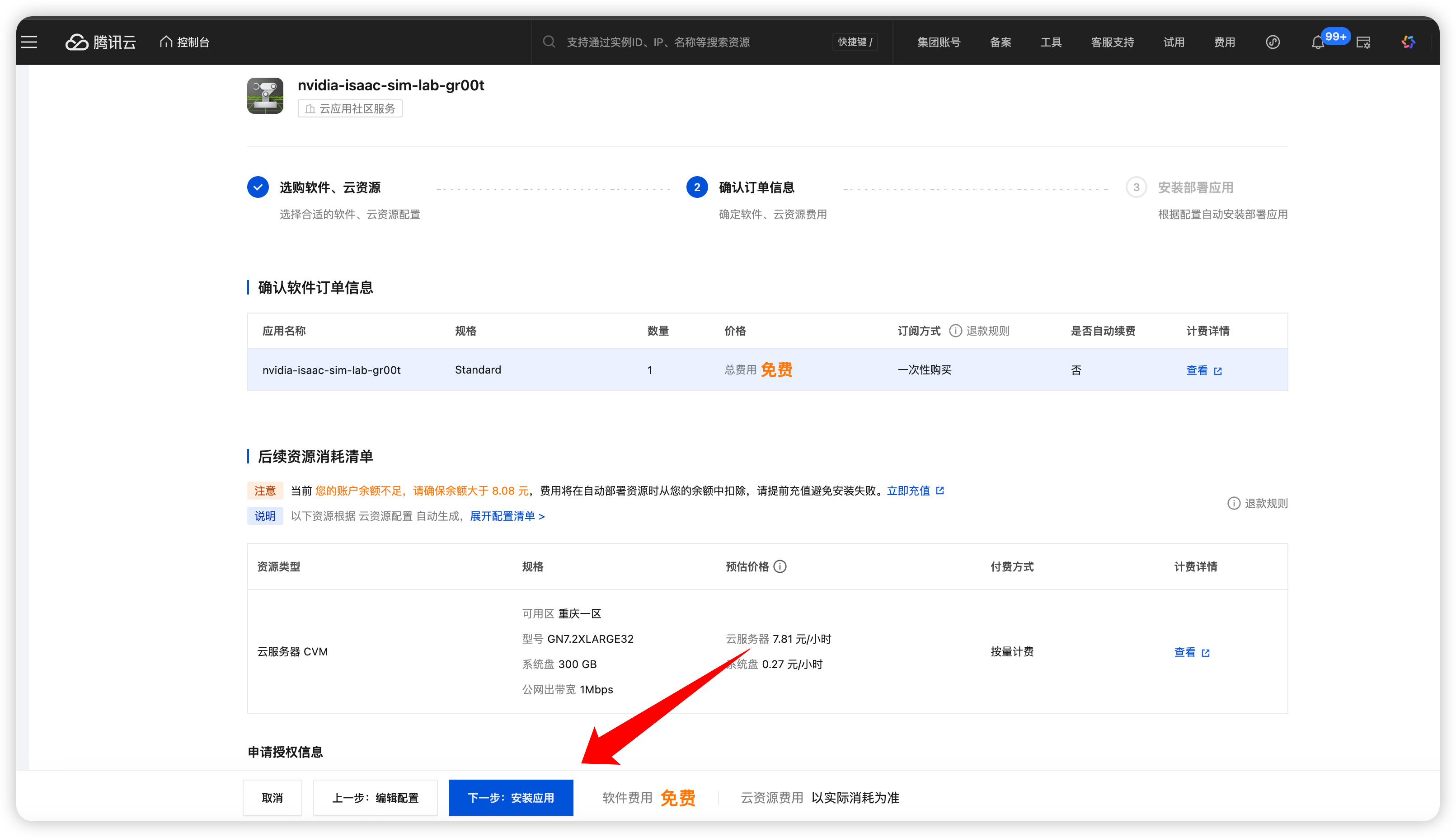Open the 备案 menu
The width and height of the screenshot is (1456, 837).
(x=1000, y=42)
